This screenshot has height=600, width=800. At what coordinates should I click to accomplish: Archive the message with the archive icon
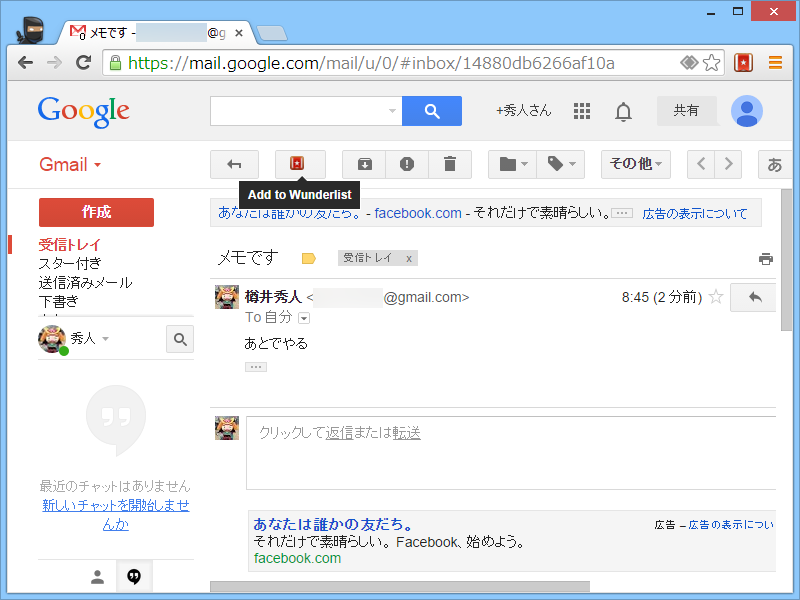[x=364, y=164]
